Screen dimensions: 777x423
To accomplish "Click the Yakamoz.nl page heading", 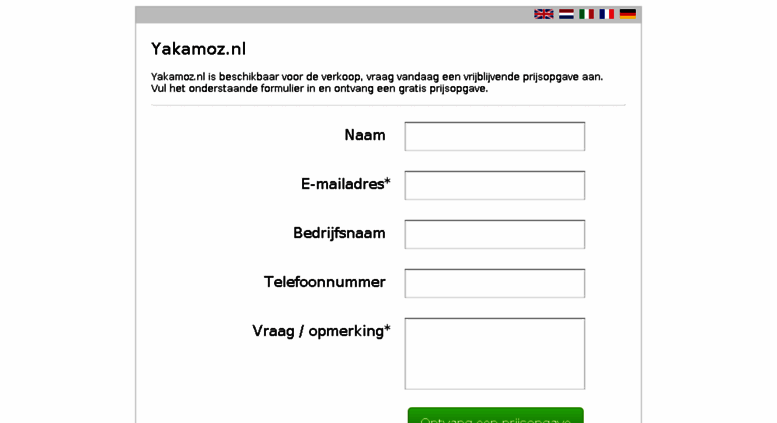I will click(198, 49).
